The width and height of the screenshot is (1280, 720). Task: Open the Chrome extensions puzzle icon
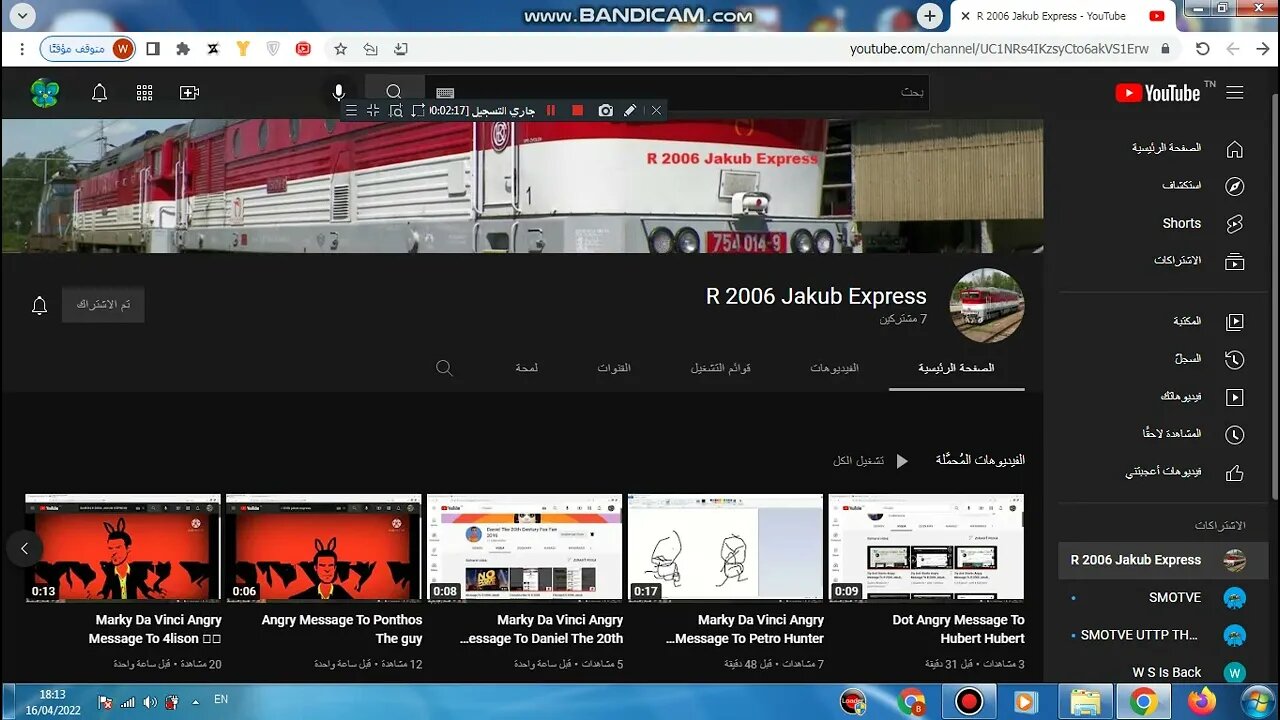point(182,48)
